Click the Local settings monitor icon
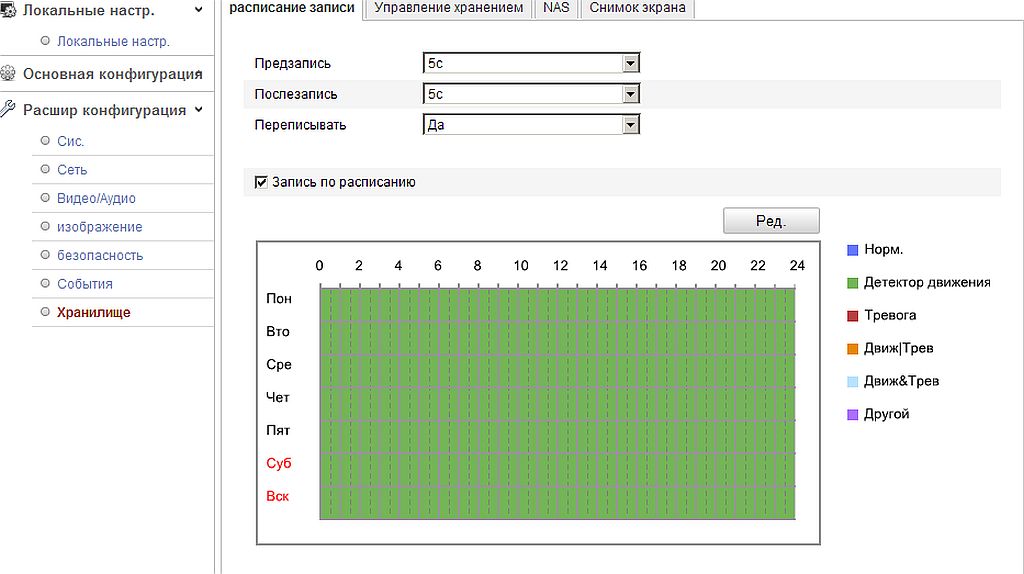Image resolution: width=1024 pixels, height=574 pixels. [x=8, y=10]
